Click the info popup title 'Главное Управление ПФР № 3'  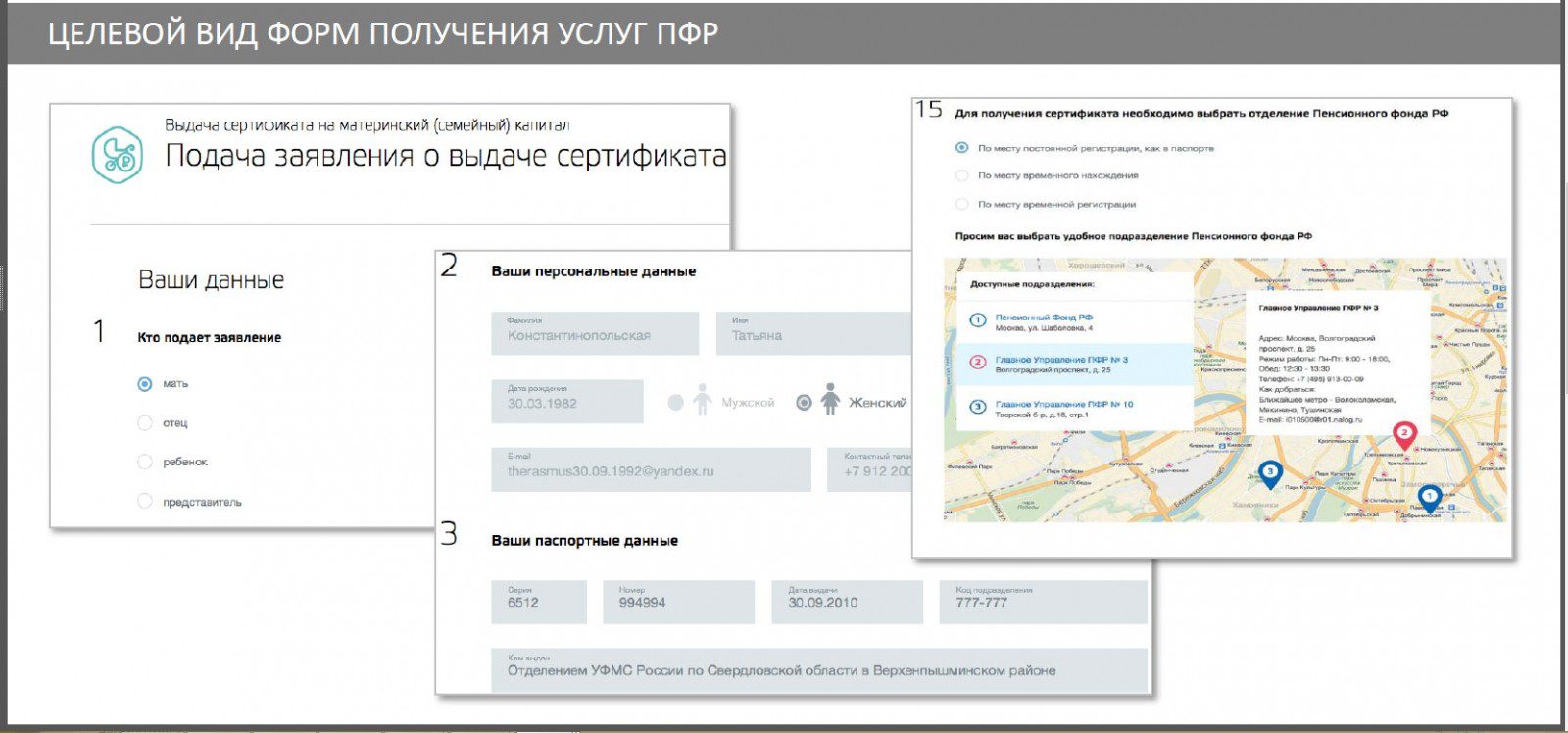tap(1318, 308)
